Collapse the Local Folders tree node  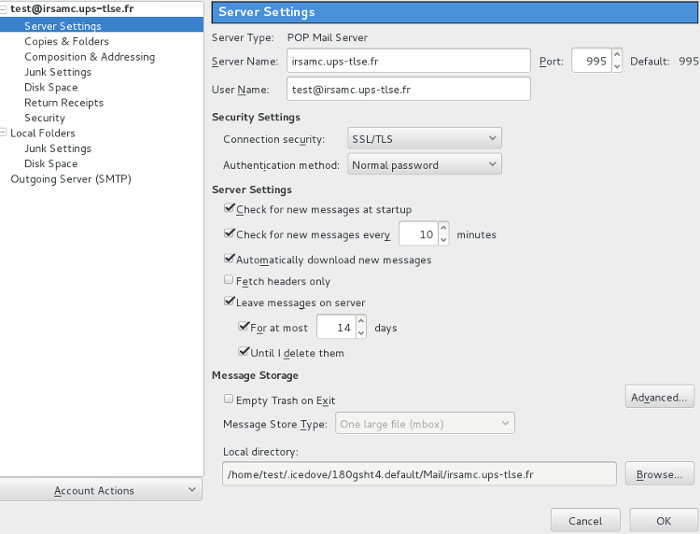pyautogui.click(x=5, y=133)
